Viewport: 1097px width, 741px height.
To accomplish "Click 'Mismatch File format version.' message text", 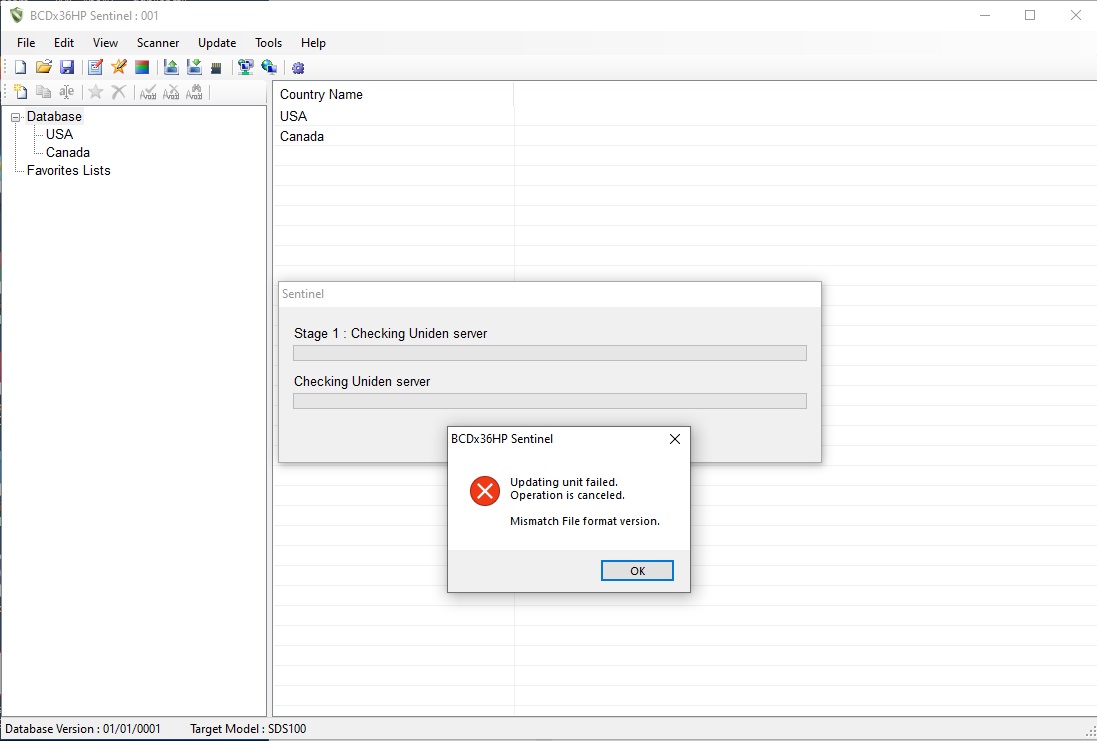I will [585, 521].
